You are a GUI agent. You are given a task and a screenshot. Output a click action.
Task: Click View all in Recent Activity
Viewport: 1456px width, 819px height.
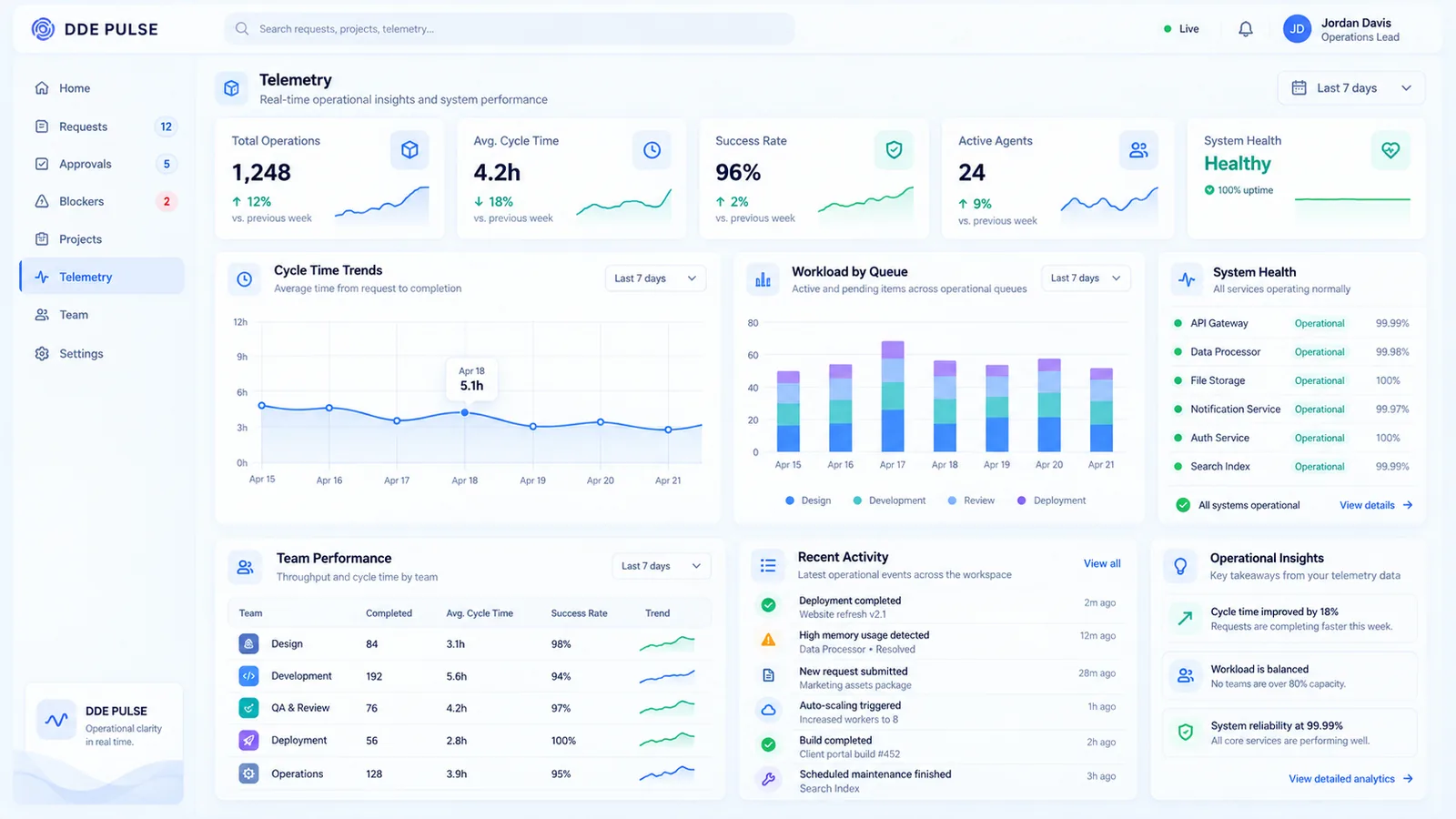pos(1102,563)
